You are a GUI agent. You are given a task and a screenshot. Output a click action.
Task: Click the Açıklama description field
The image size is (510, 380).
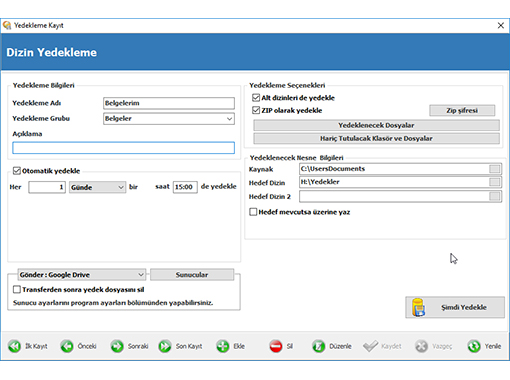(123, 148)
